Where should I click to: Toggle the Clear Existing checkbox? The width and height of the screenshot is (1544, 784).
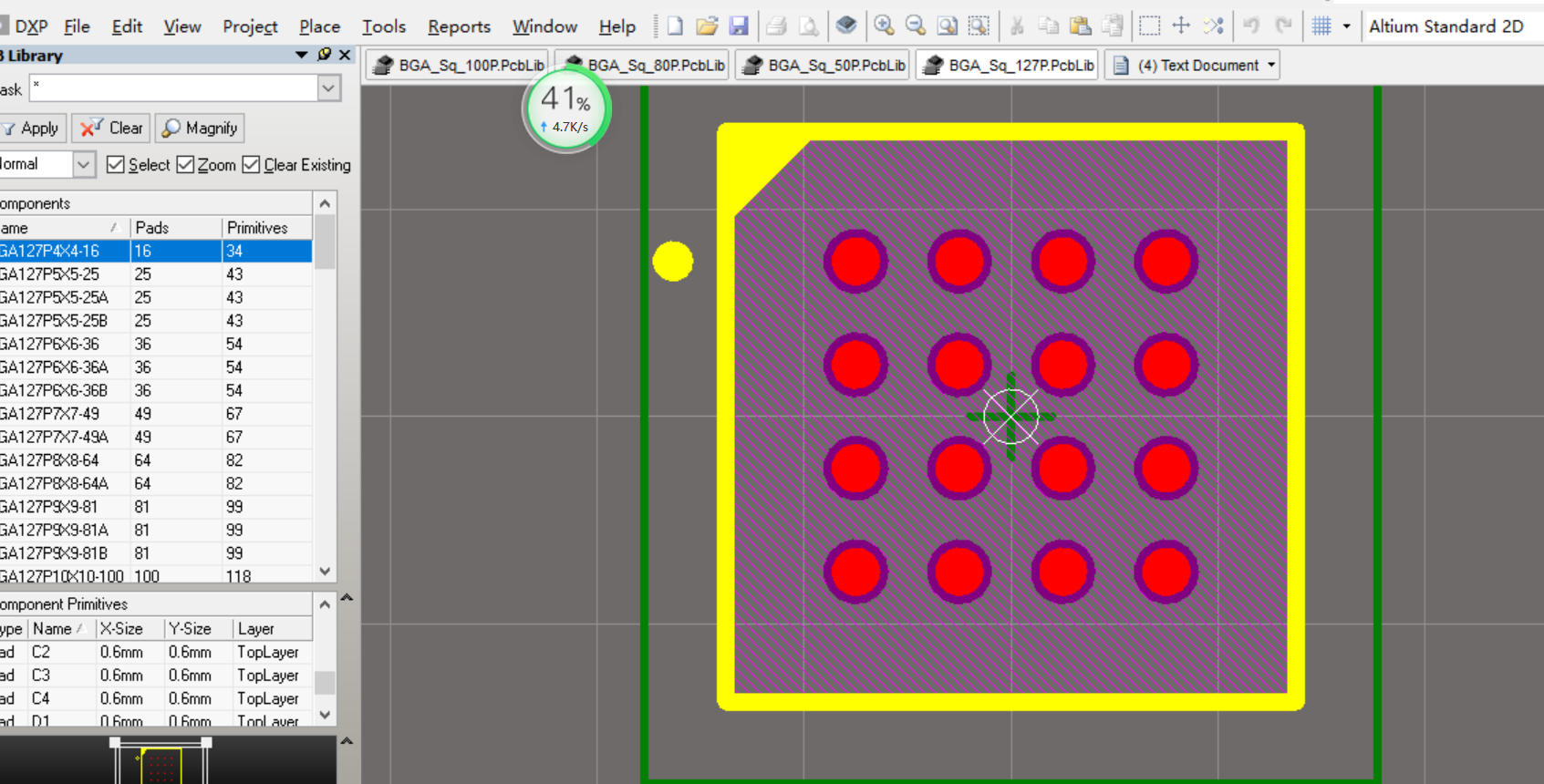tap(252, 165)
